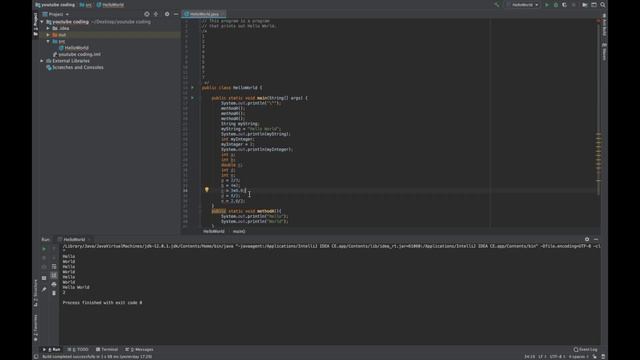Click the 'Process finished with exit code 0' text
Viewport: 640px width, 360px height.
click(102, 303)
